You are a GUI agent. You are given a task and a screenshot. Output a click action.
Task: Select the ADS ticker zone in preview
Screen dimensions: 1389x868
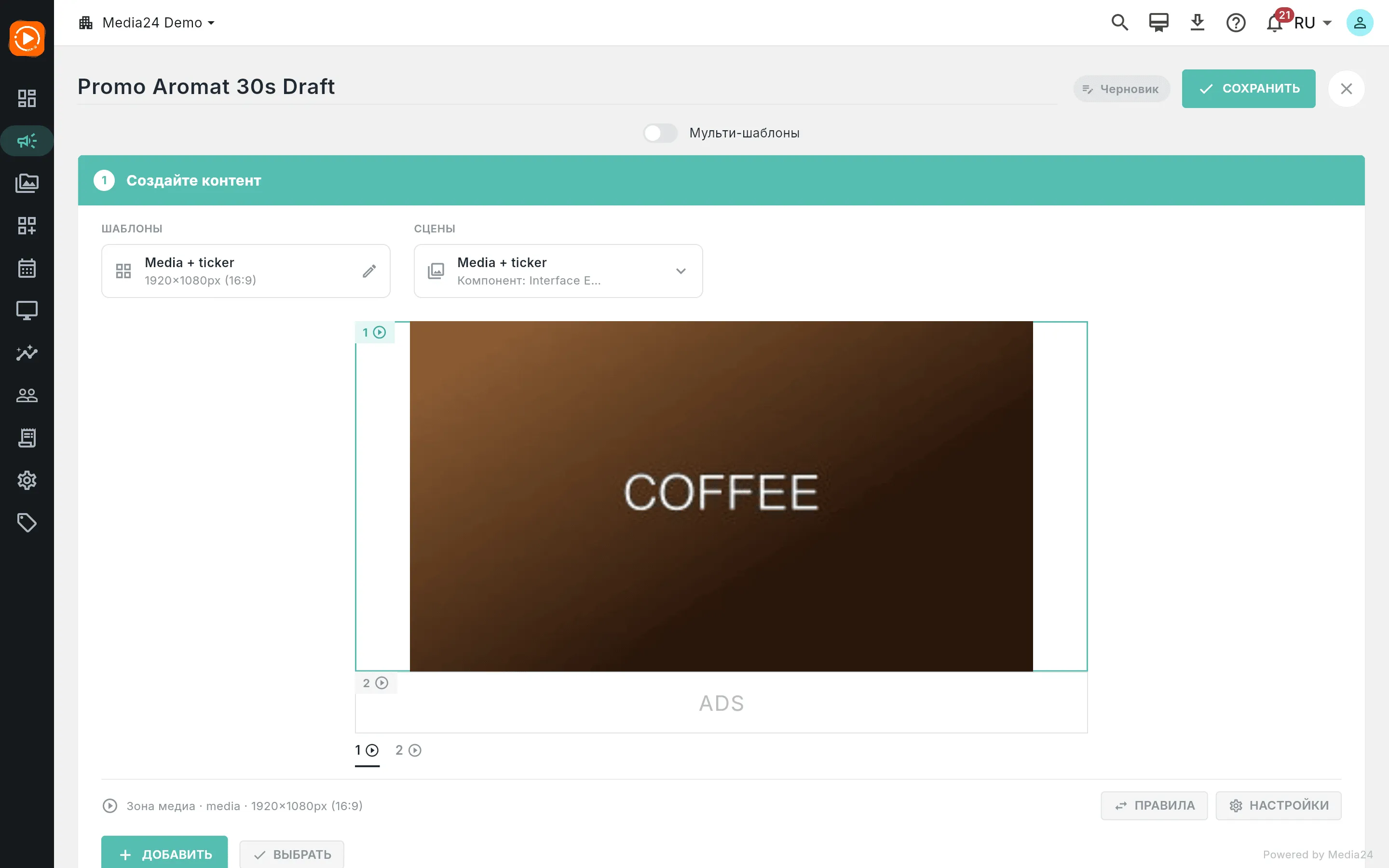721,703
